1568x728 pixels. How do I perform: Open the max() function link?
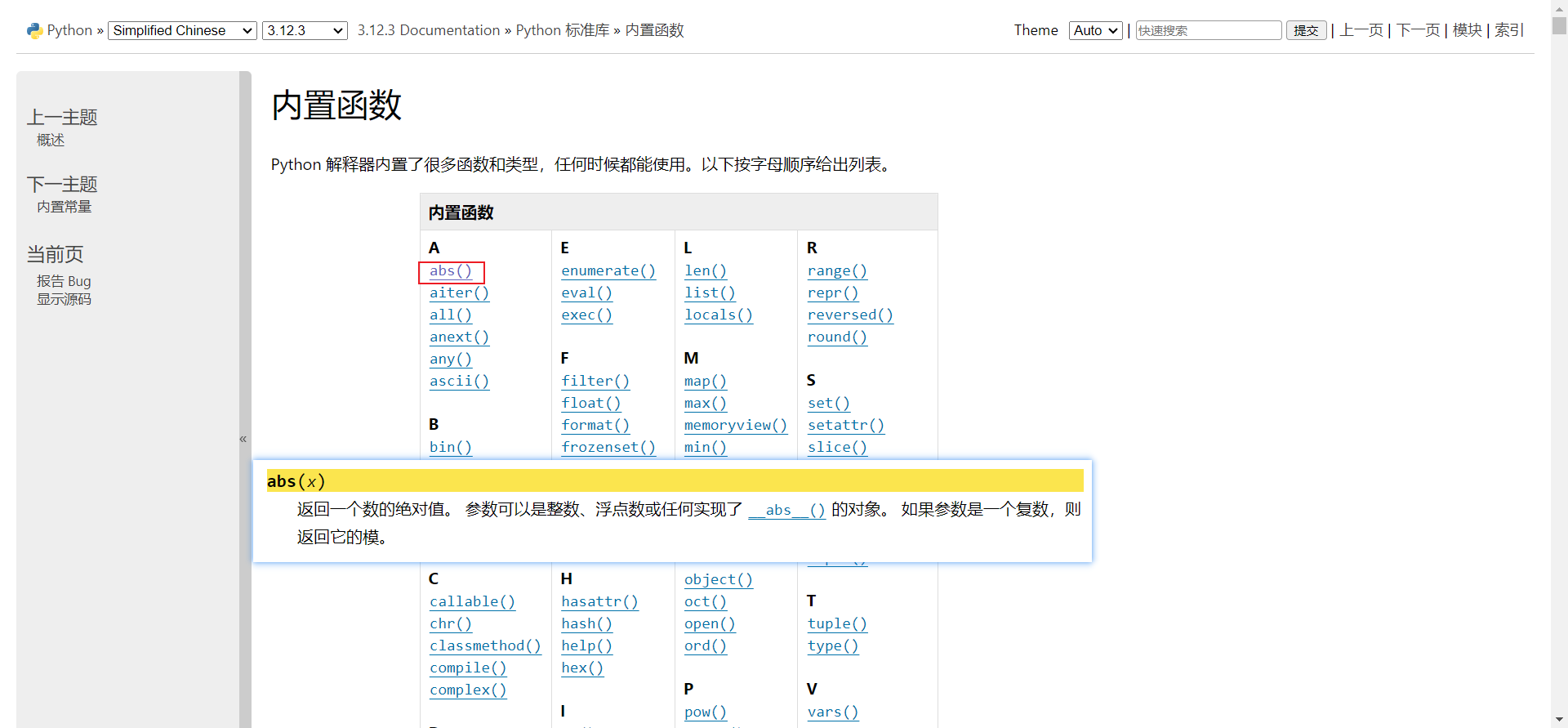pyautogui.click(x=706, y=404)
